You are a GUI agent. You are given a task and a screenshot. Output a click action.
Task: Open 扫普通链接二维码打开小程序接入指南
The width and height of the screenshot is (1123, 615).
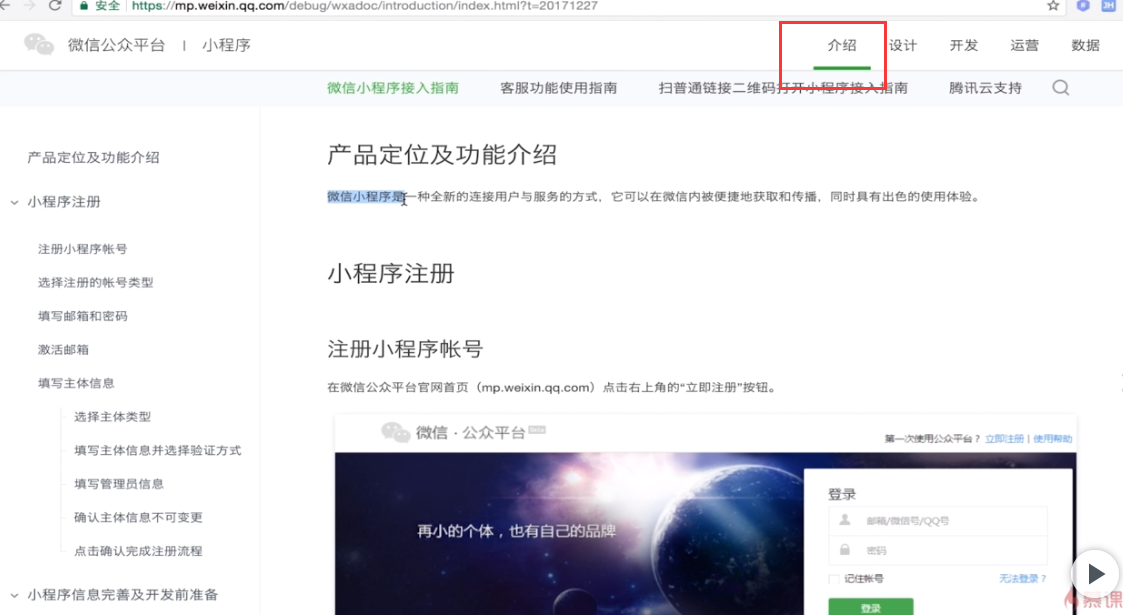783,88
